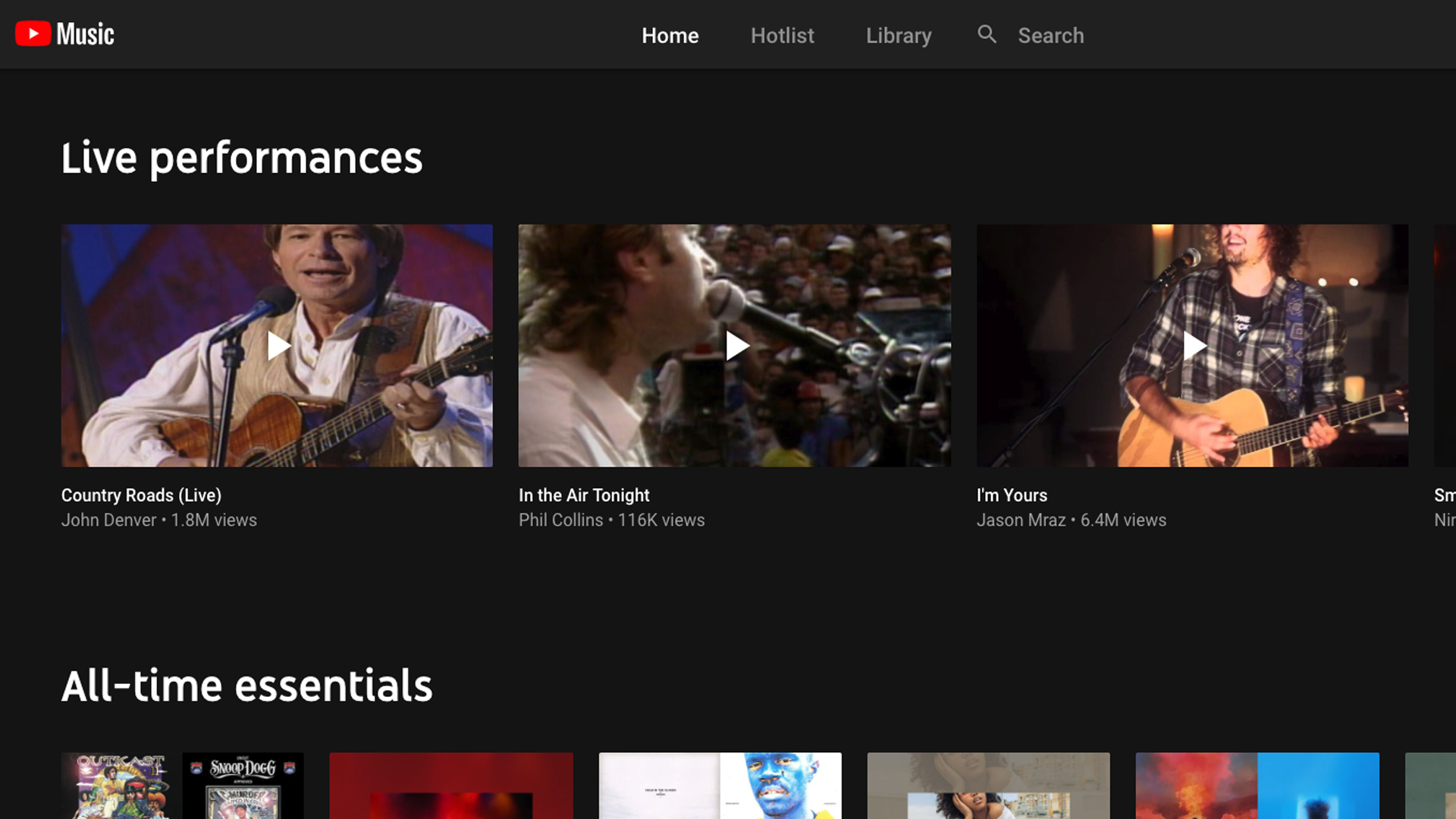The width and height of the screenshot is (1456, 819).
Task: Click Phil Collins artist details line
Action: (x=611, y=520)
